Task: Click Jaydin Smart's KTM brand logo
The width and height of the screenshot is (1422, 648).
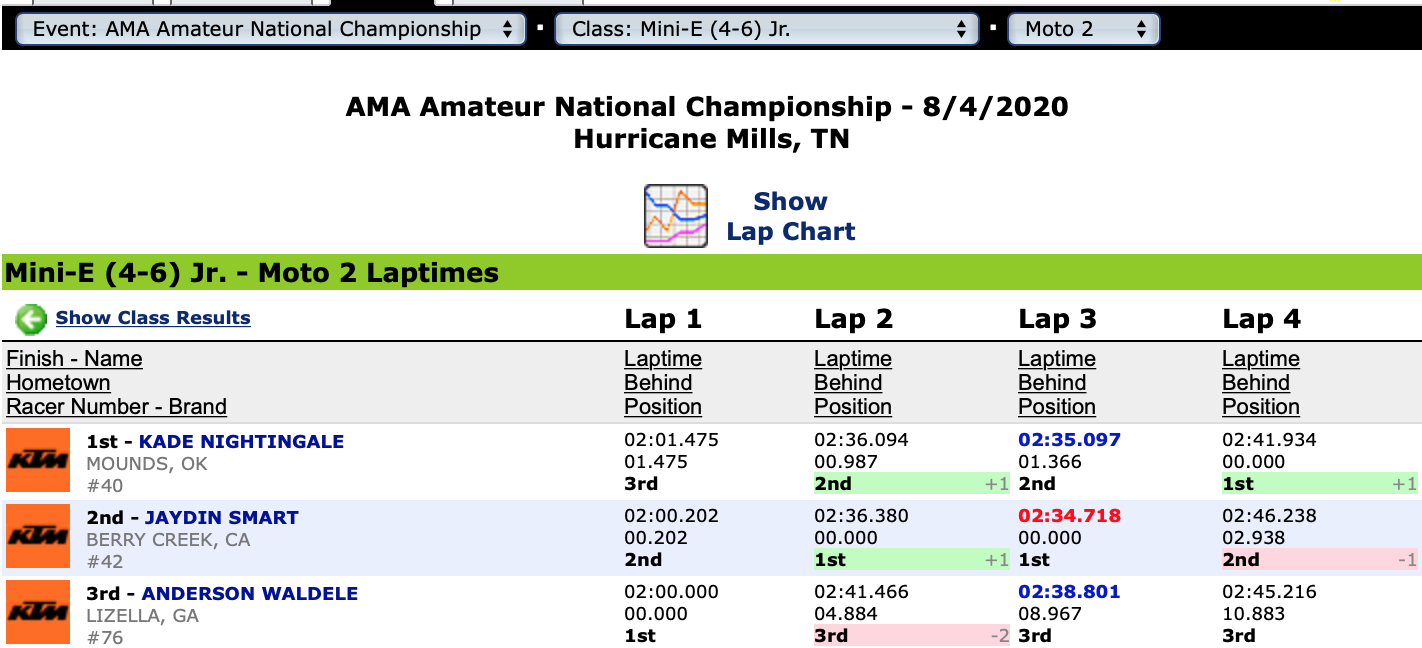Action: point(38,537)
